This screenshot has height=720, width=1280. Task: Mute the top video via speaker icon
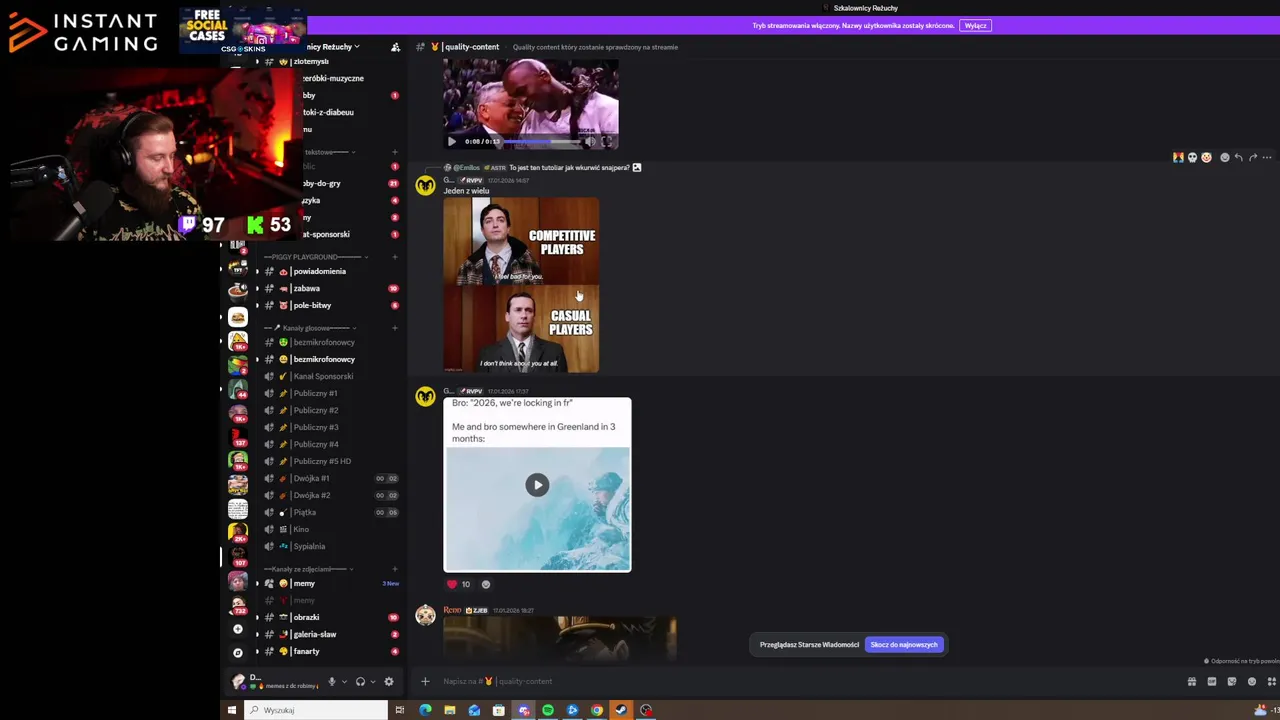tap(590, 141)
